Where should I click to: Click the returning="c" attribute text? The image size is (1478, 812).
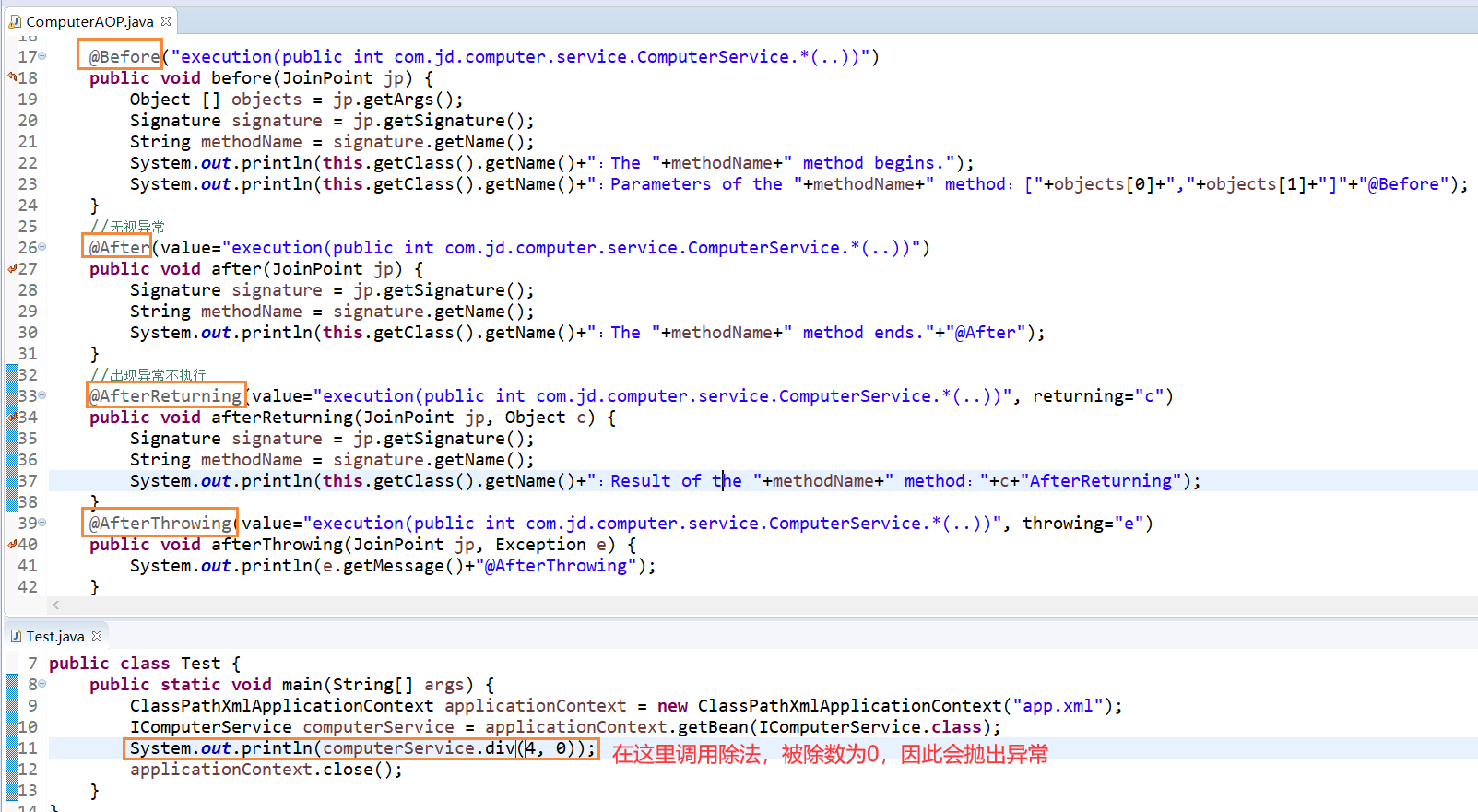pos(1098,396)
